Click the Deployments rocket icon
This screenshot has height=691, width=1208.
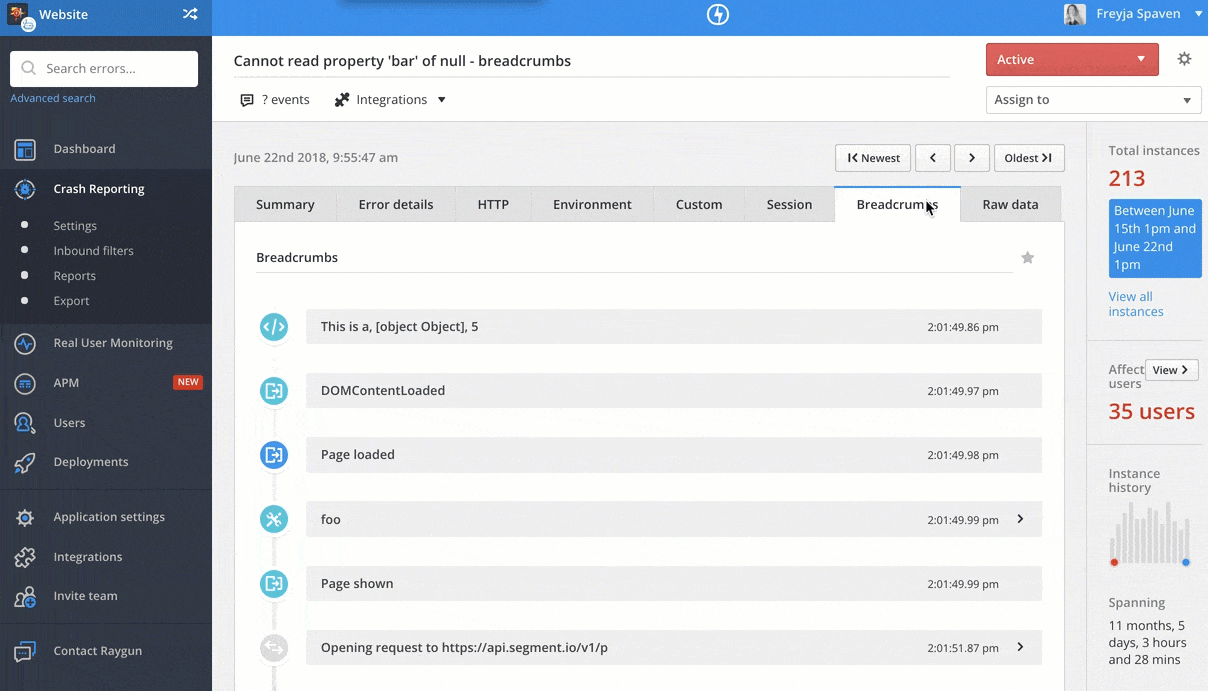[25, 462]
